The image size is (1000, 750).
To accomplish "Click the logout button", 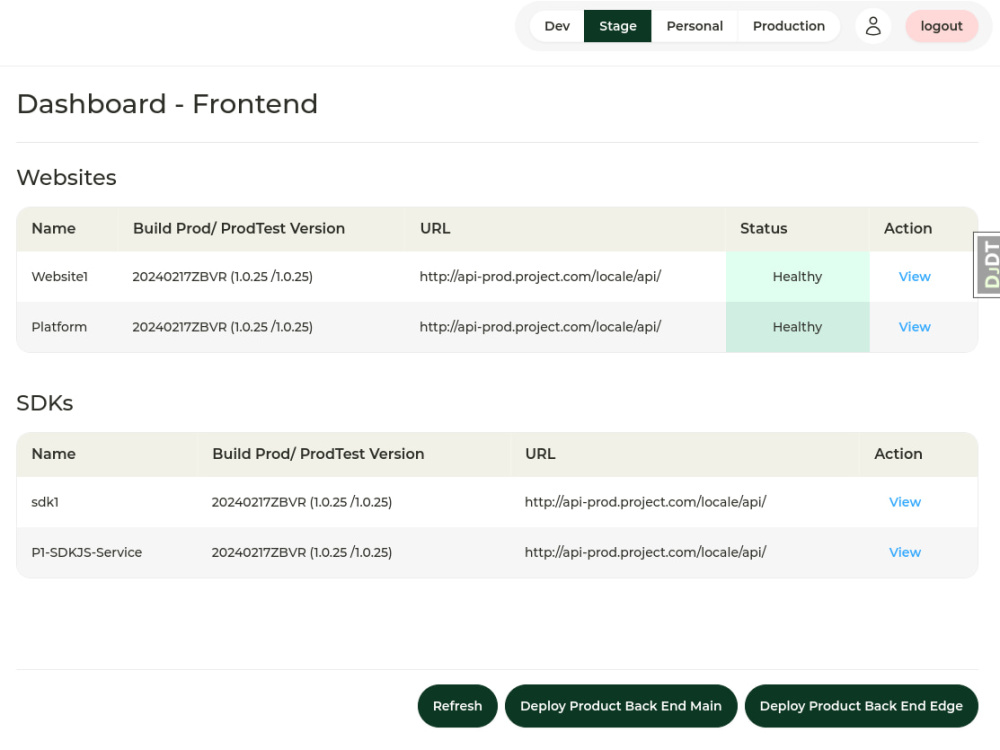I will point(941,26).
